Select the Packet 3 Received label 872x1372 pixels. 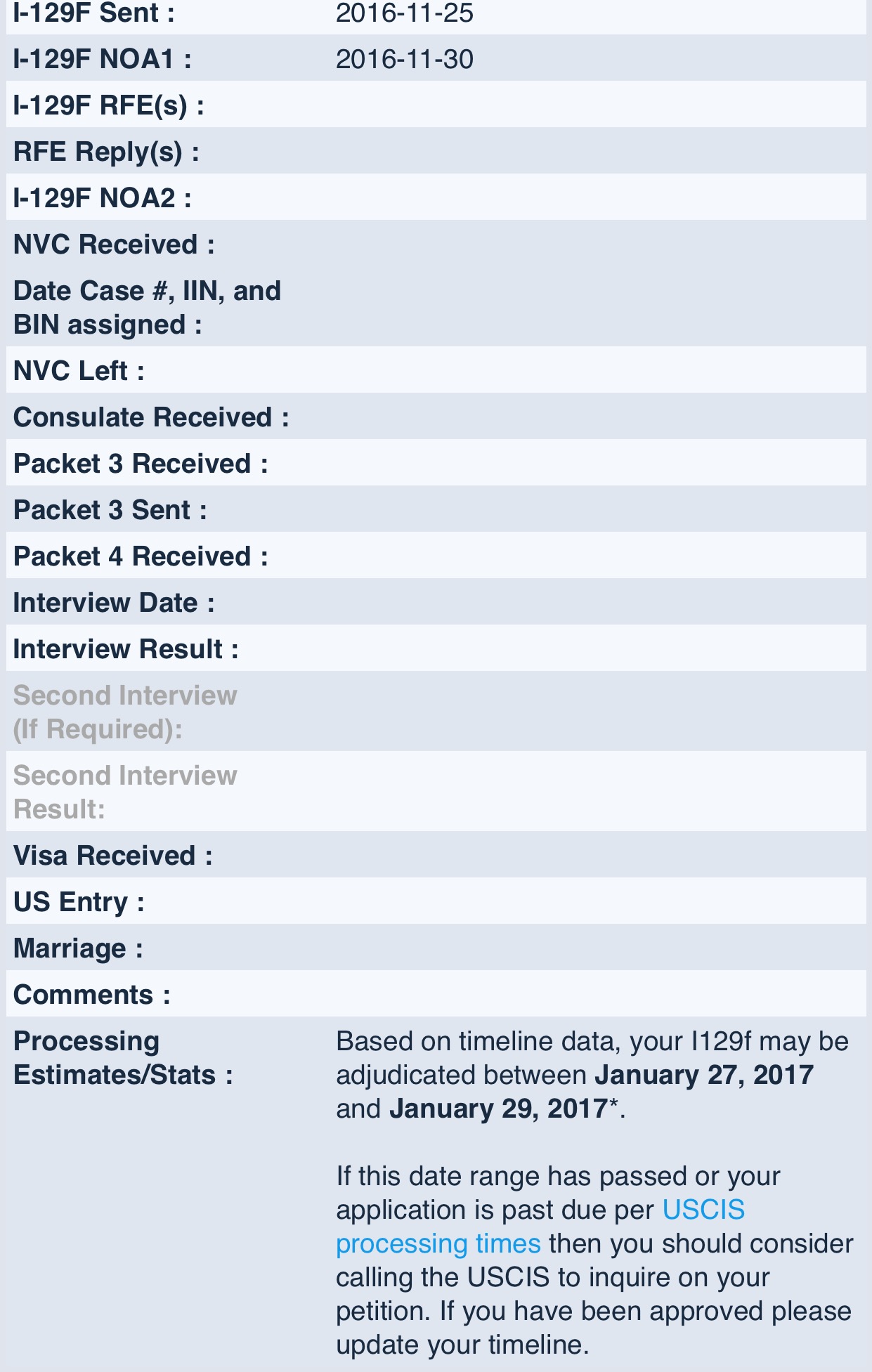pyautogui.click(x=140, y=464)
